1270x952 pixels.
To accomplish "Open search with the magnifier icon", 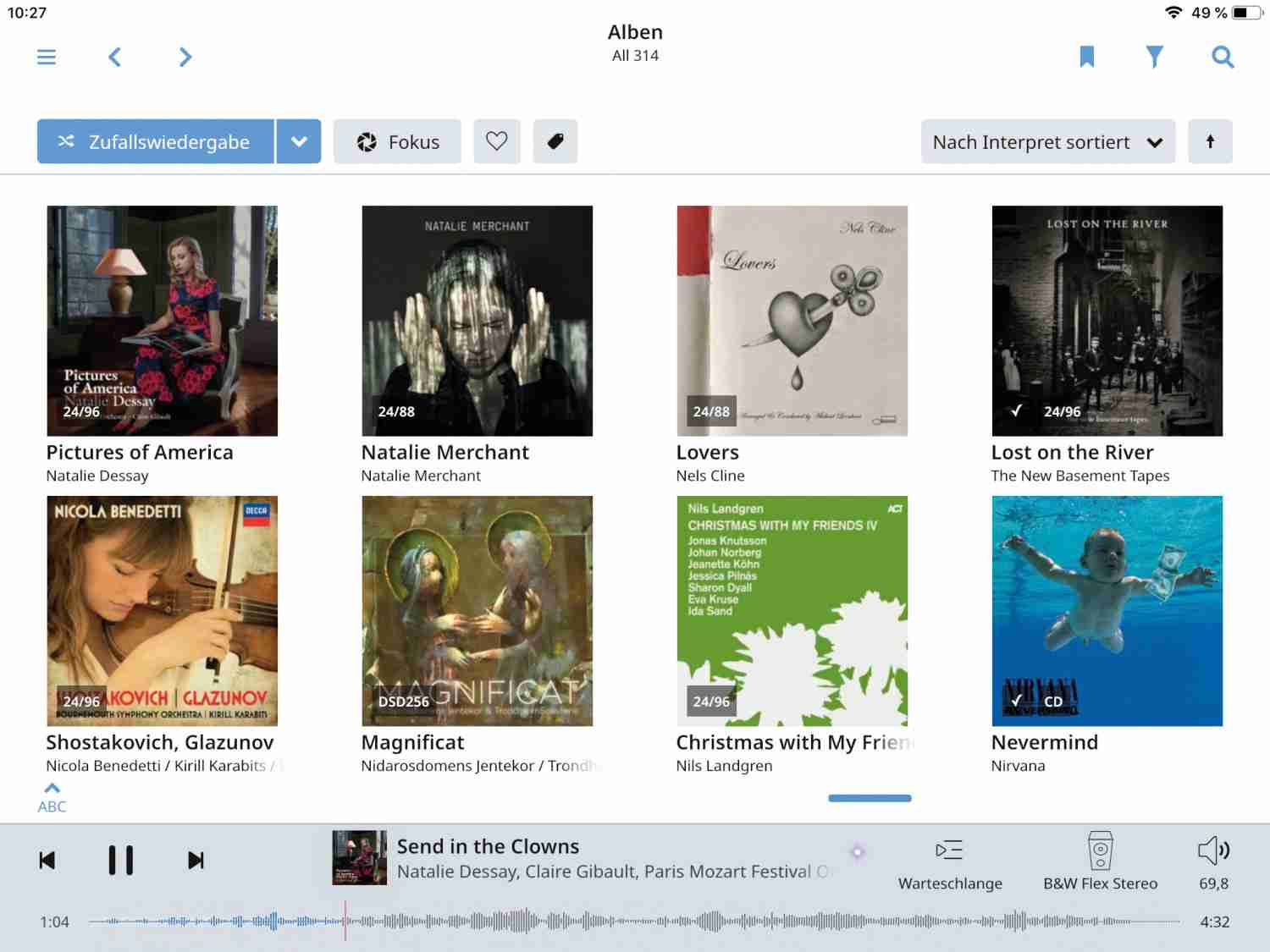I will [1223, 57].
